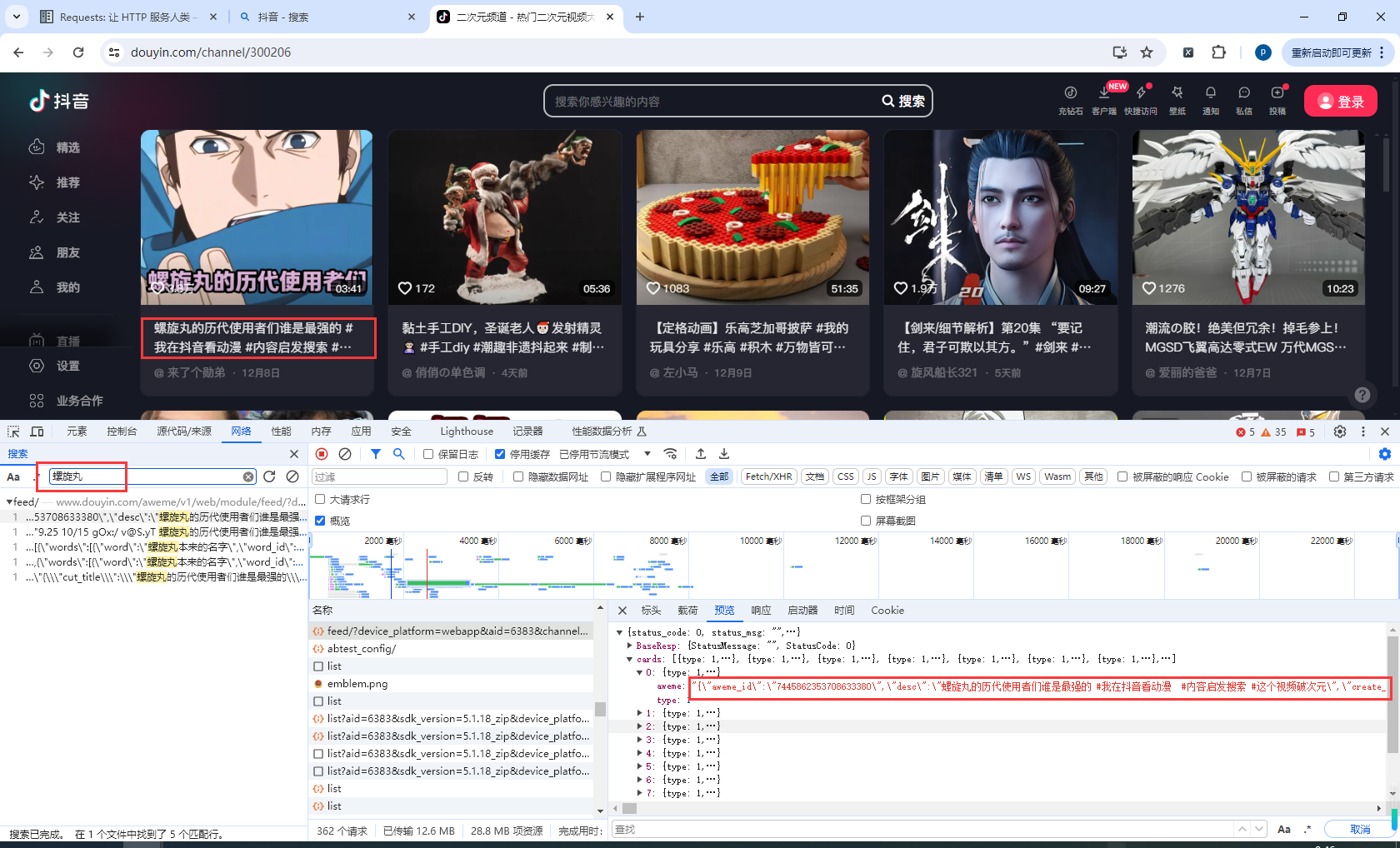The image size is (1400, 848).
Task: Open 快捷访问 icon
Action: click(1141, 100)
